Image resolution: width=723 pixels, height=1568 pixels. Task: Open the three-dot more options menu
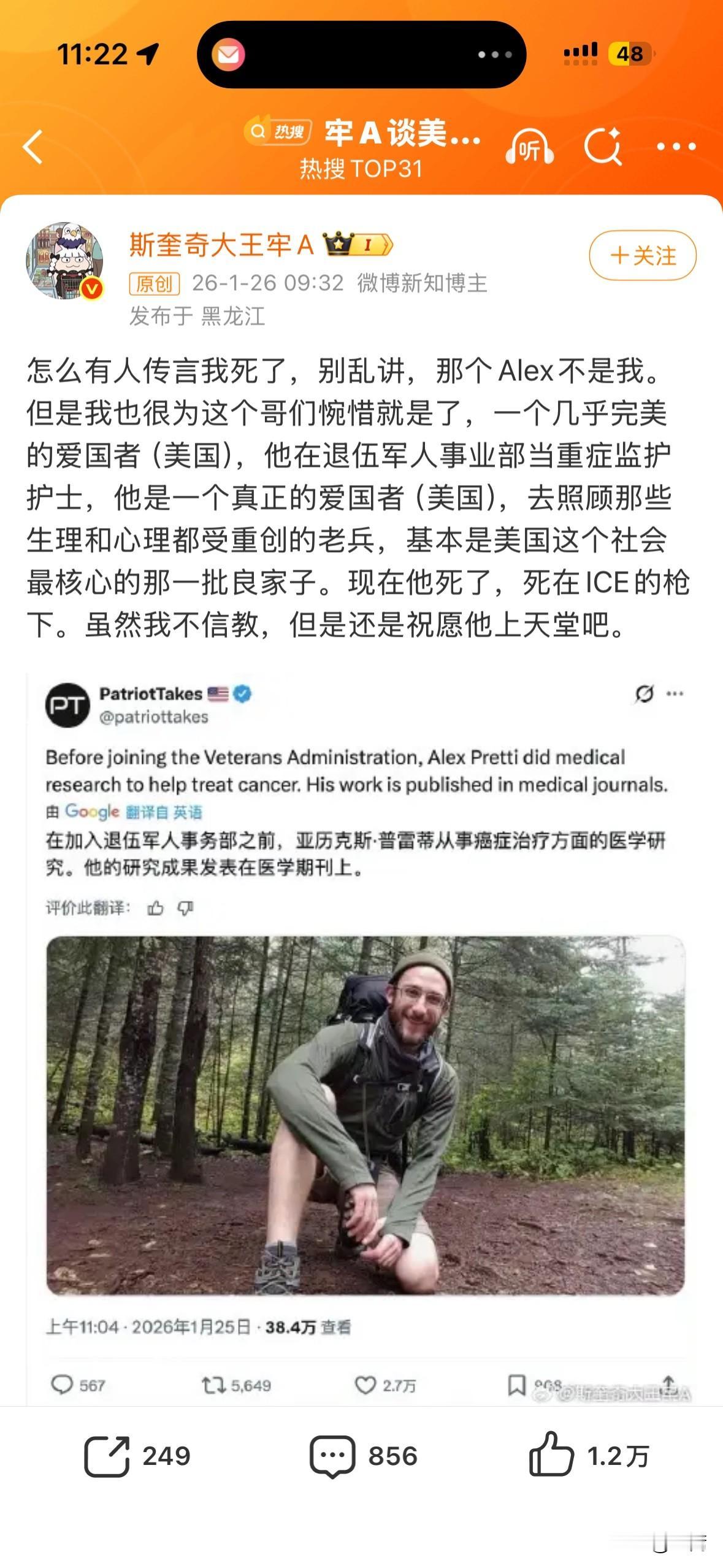click(x=676, y=147)
